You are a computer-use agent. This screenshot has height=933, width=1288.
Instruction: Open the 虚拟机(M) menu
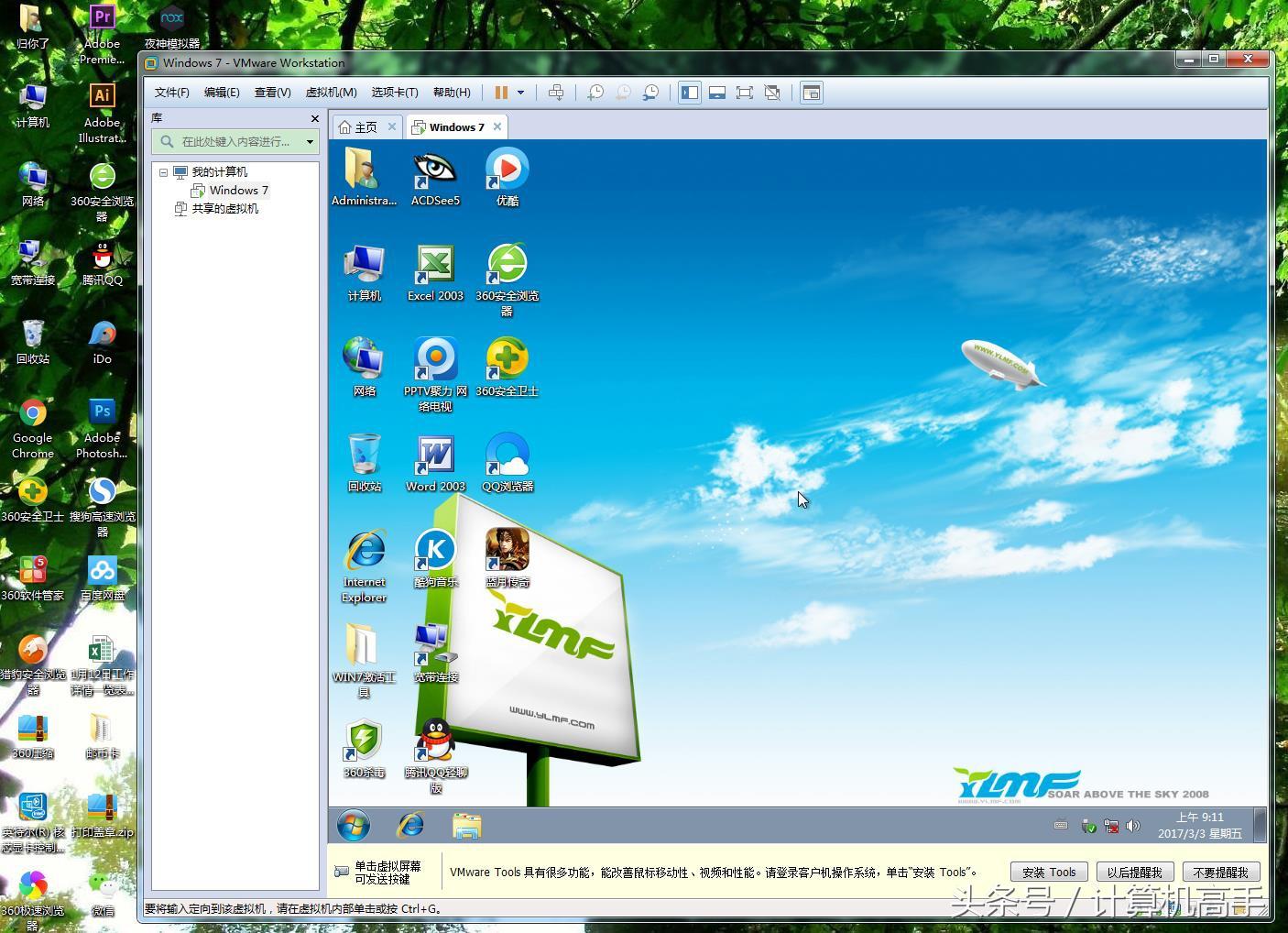click(x=331, y=93)
